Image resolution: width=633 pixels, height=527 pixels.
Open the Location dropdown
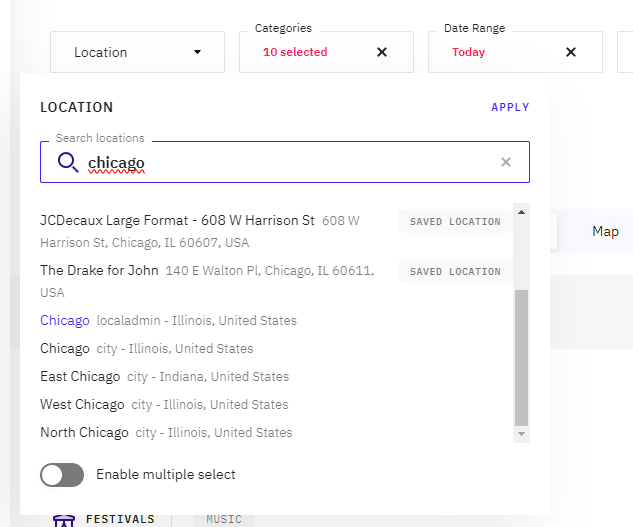coord(137,52)
